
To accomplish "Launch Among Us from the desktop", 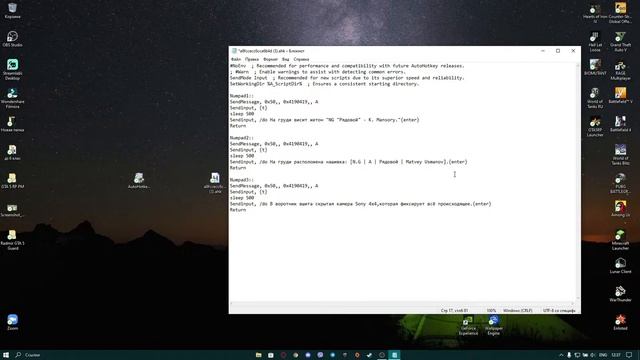I will point(620,209).
